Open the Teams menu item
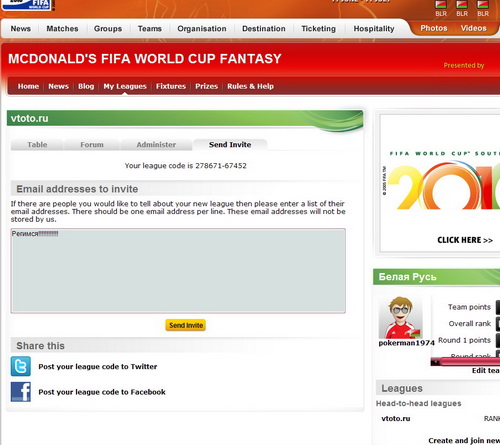Viewport: 500px width, 445px height. click(x=150, y=29)
